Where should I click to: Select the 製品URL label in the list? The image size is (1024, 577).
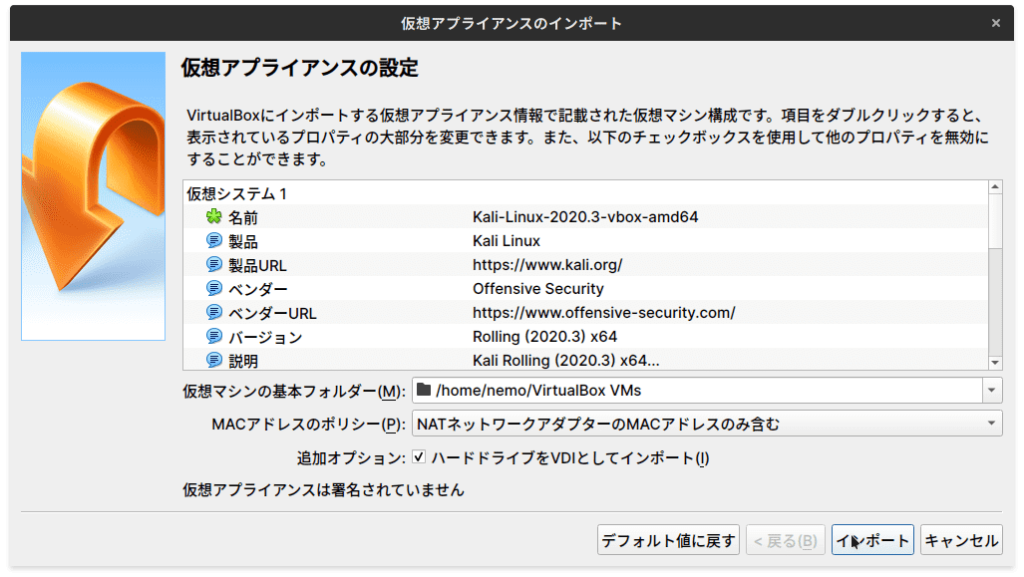257,265
